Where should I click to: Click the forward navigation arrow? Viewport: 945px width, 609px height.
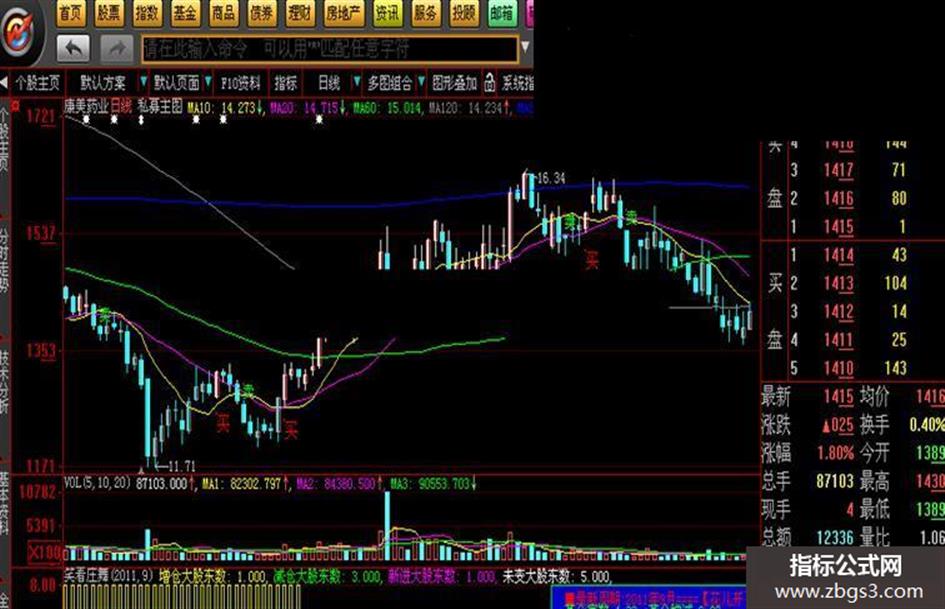coord(116,48)
